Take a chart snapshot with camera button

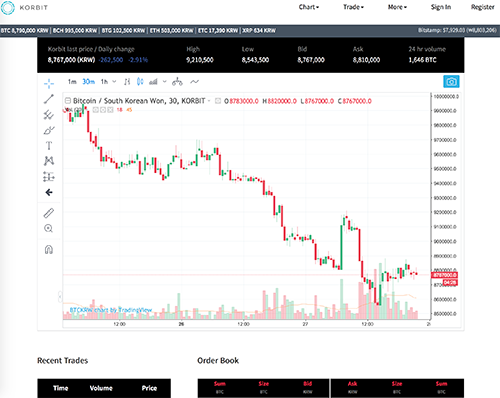click(451, 81)
